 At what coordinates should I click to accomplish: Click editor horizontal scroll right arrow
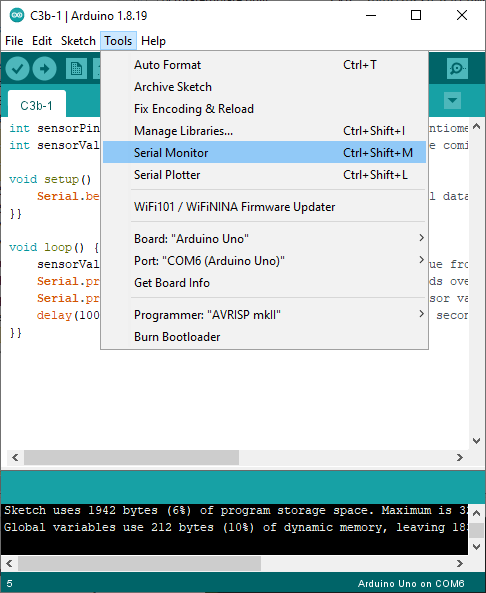coord(460,458)
